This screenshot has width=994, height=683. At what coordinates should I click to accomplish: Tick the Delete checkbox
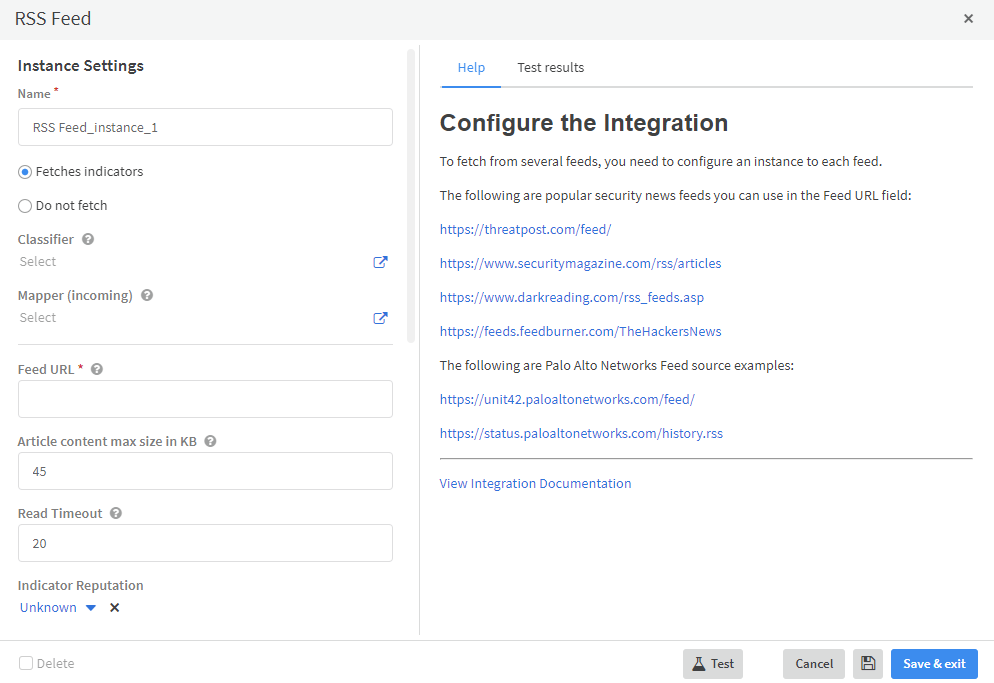pyautogui.click(x=26, y=663)
